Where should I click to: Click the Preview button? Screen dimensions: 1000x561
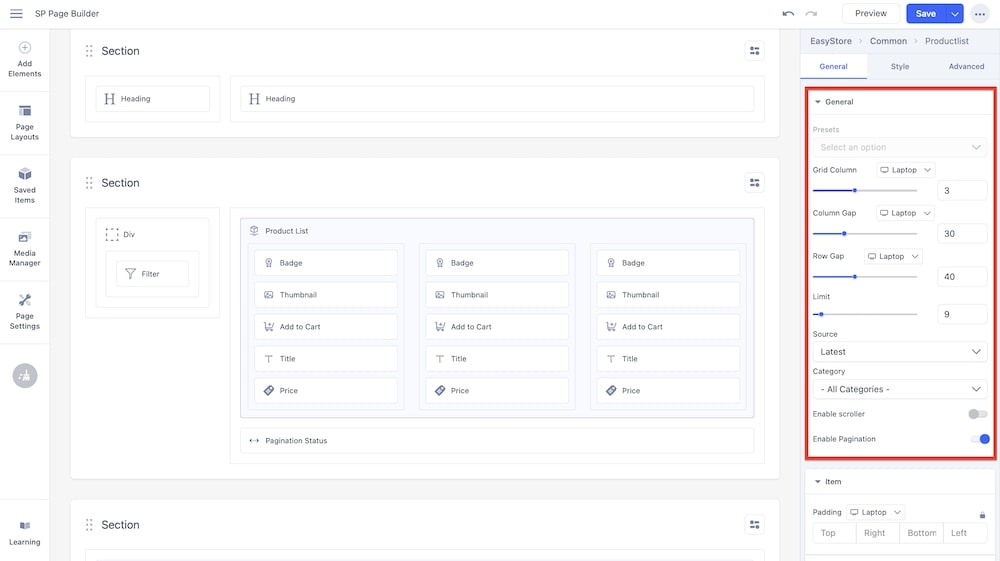click(x=870, y=14)
